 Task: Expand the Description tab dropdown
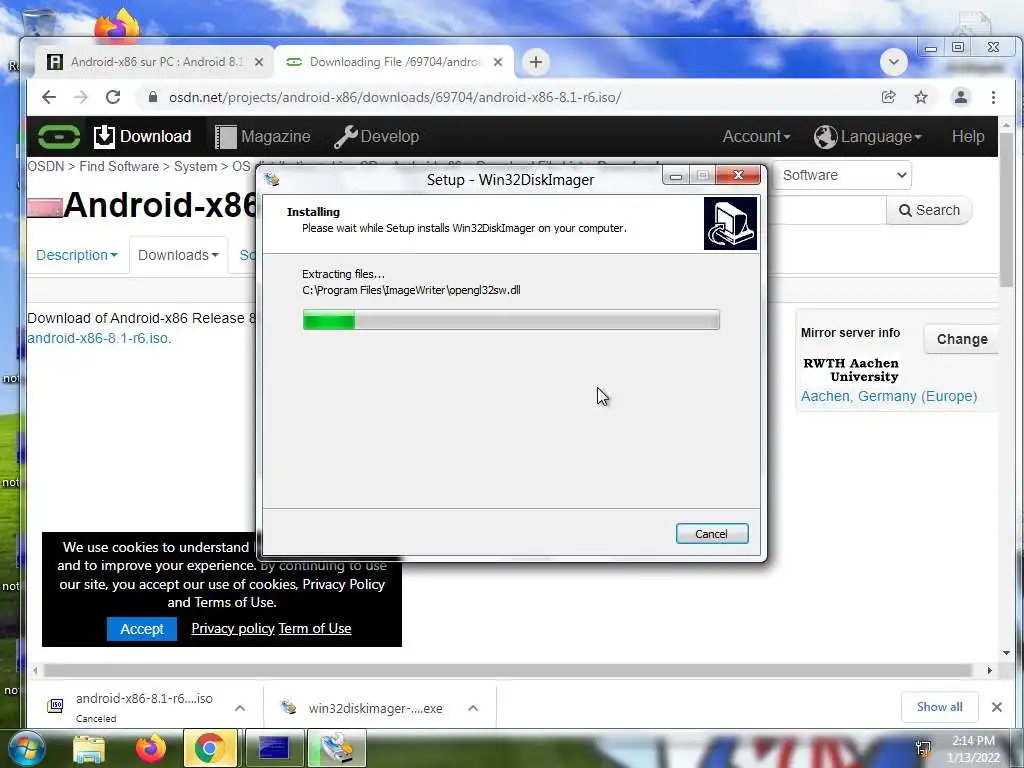[x=77, y=255]
